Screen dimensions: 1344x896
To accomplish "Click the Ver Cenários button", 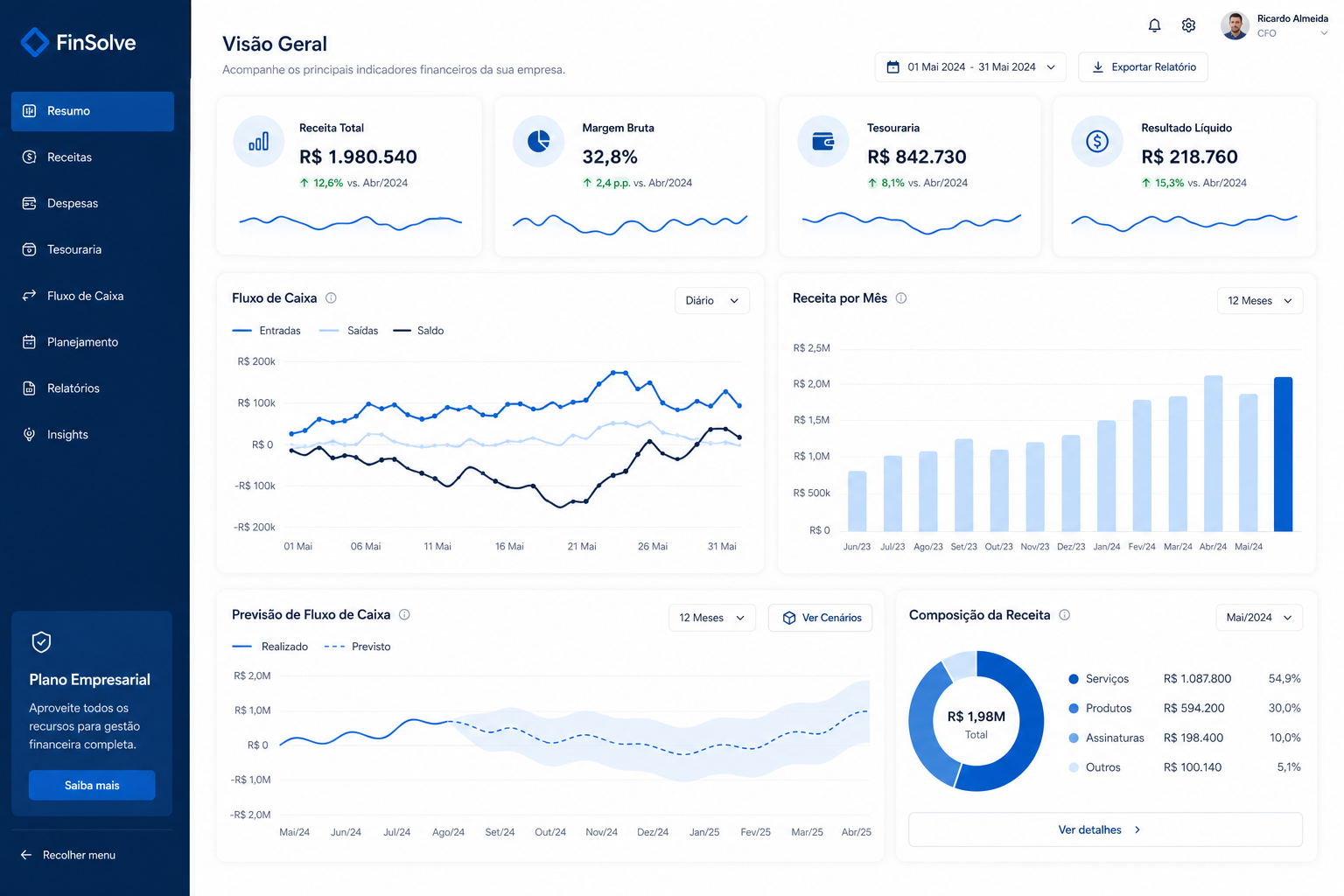I will pos(821,618).
